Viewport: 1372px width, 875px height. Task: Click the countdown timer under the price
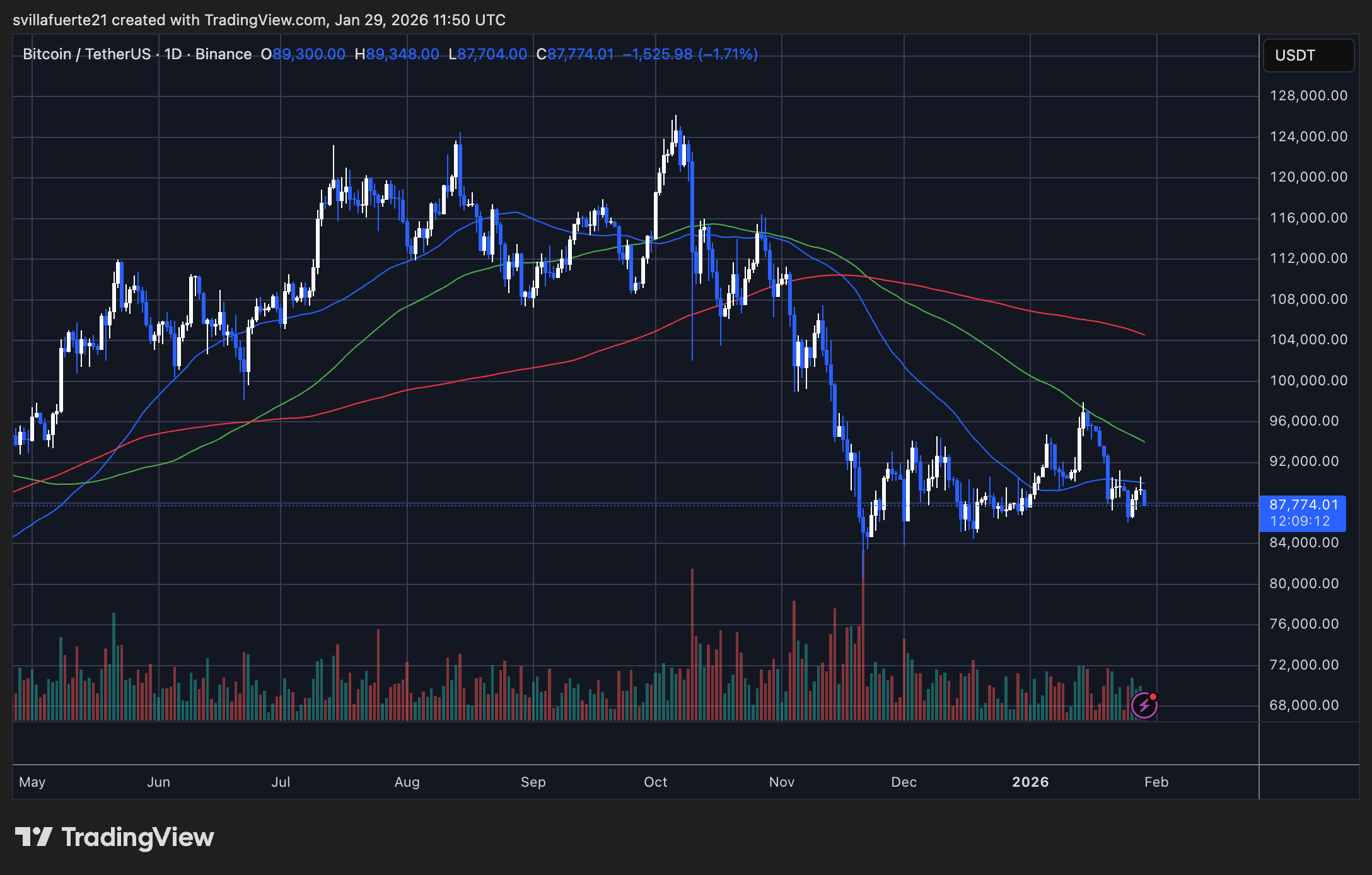click(x=1299, y=521)
